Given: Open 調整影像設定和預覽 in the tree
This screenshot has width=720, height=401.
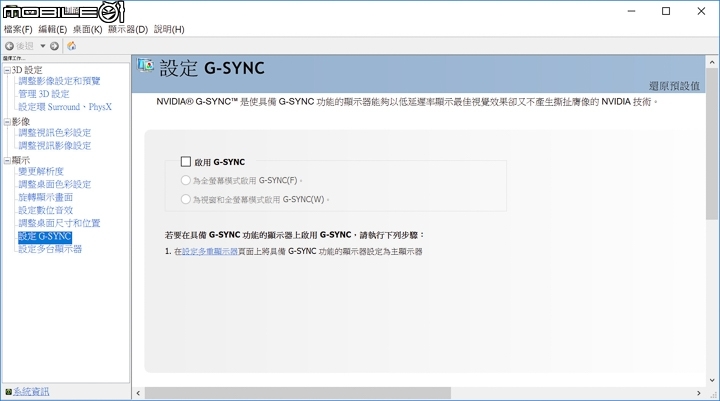Looking at the screenshot, I should (59, 81).
